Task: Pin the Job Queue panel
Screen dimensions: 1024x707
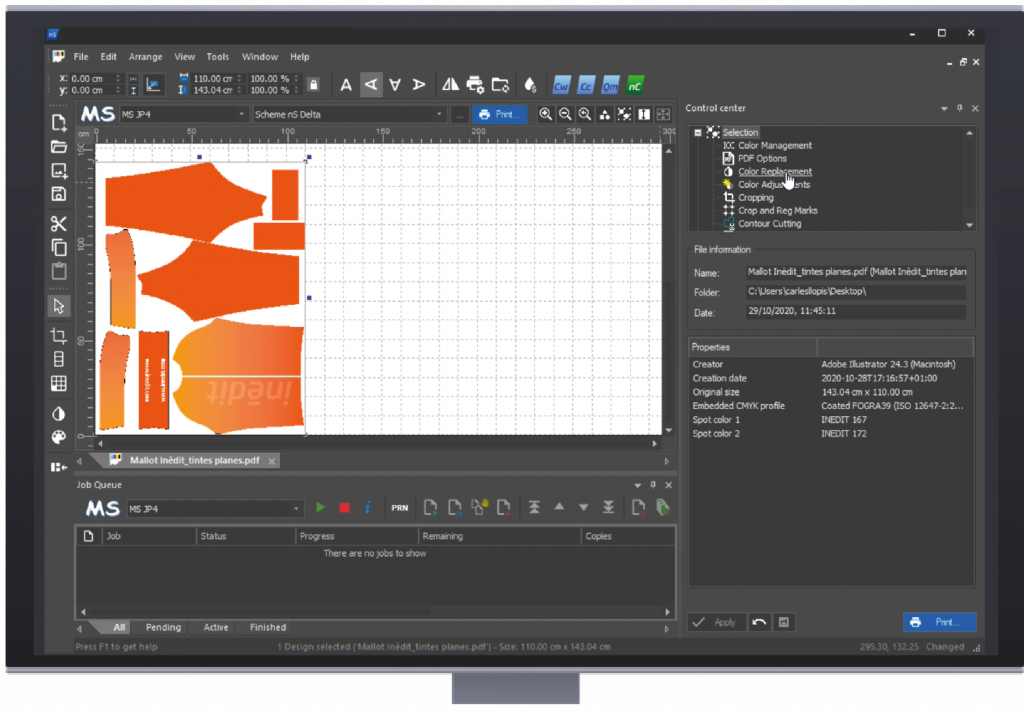Action: pos(653,485)
